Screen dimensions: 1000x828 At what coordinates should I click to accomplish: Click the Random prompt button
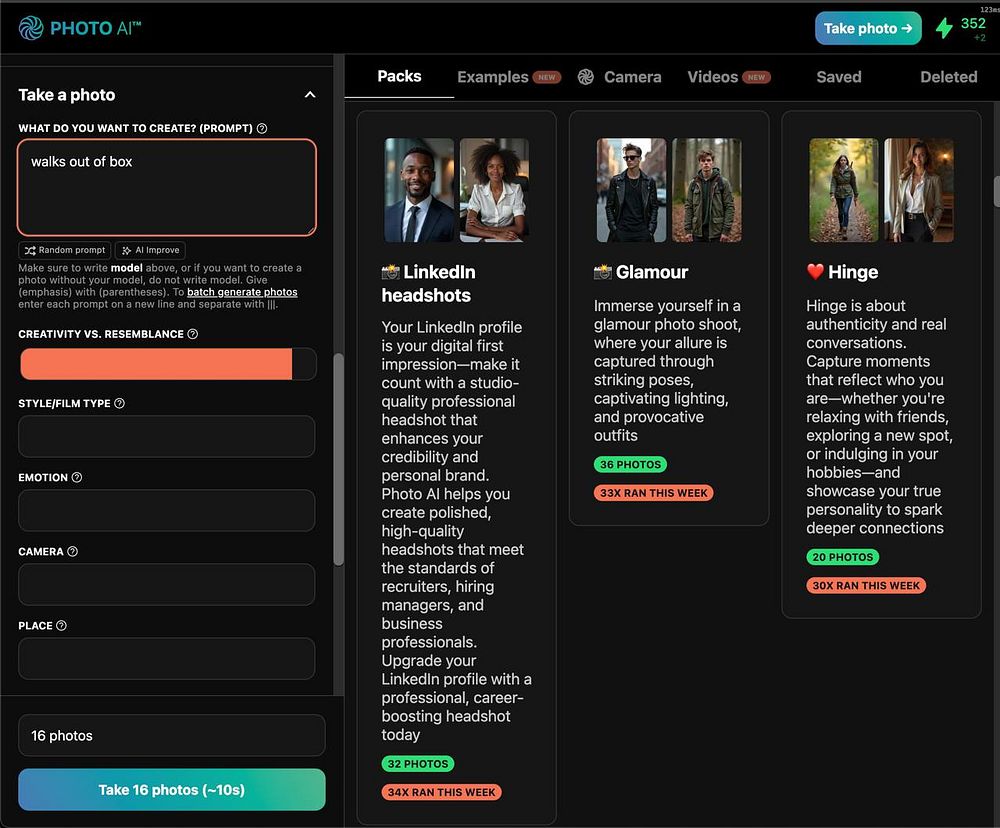(64, 250)
